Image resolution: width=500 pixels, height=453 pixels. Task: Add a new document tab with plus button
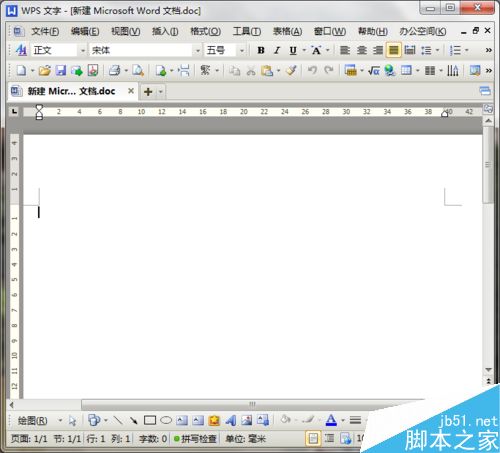[x=148, y=91]
